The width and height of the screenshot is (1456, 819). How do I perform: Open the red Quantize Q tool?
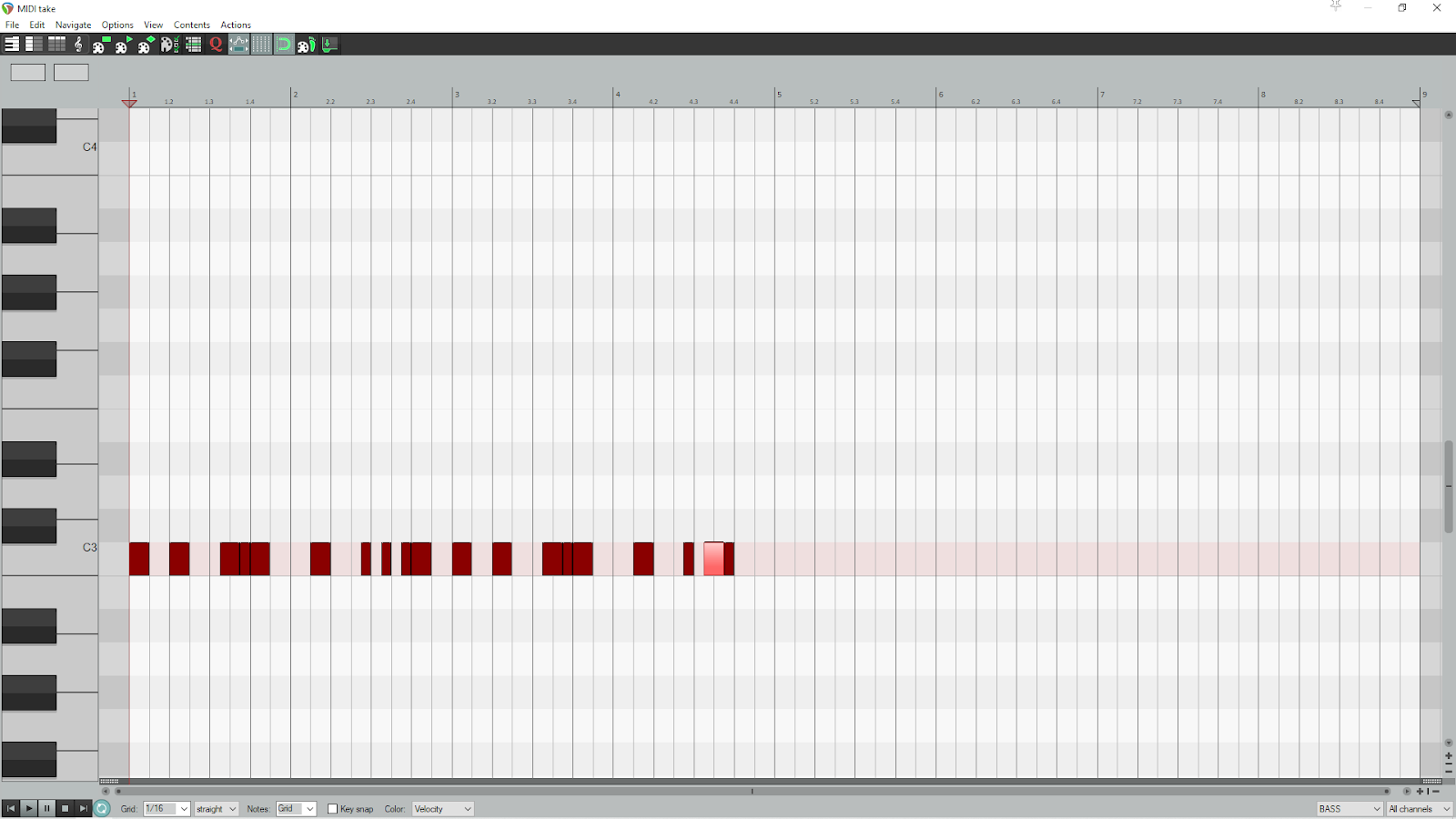(216, 44)
